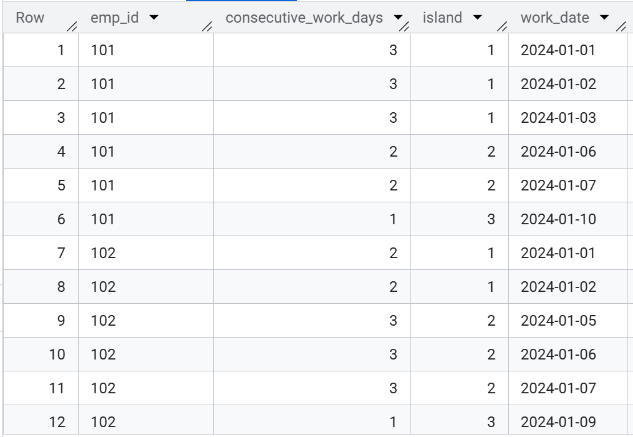
Task: Open the work_date column dropdown arrow
Action: tap(604, 17)
